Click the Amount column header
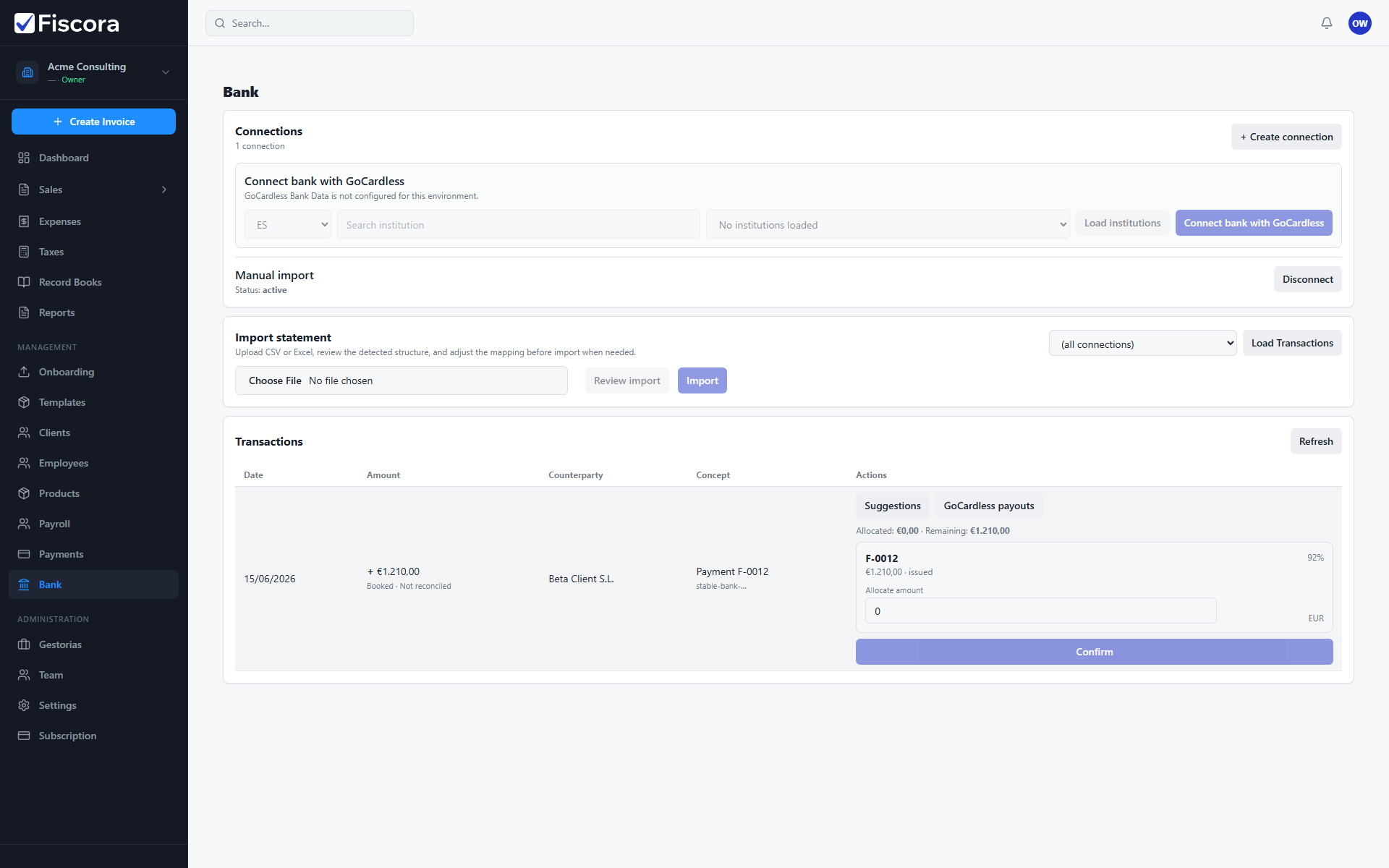The image size is (1389, 868). click(x=383, y=475)
